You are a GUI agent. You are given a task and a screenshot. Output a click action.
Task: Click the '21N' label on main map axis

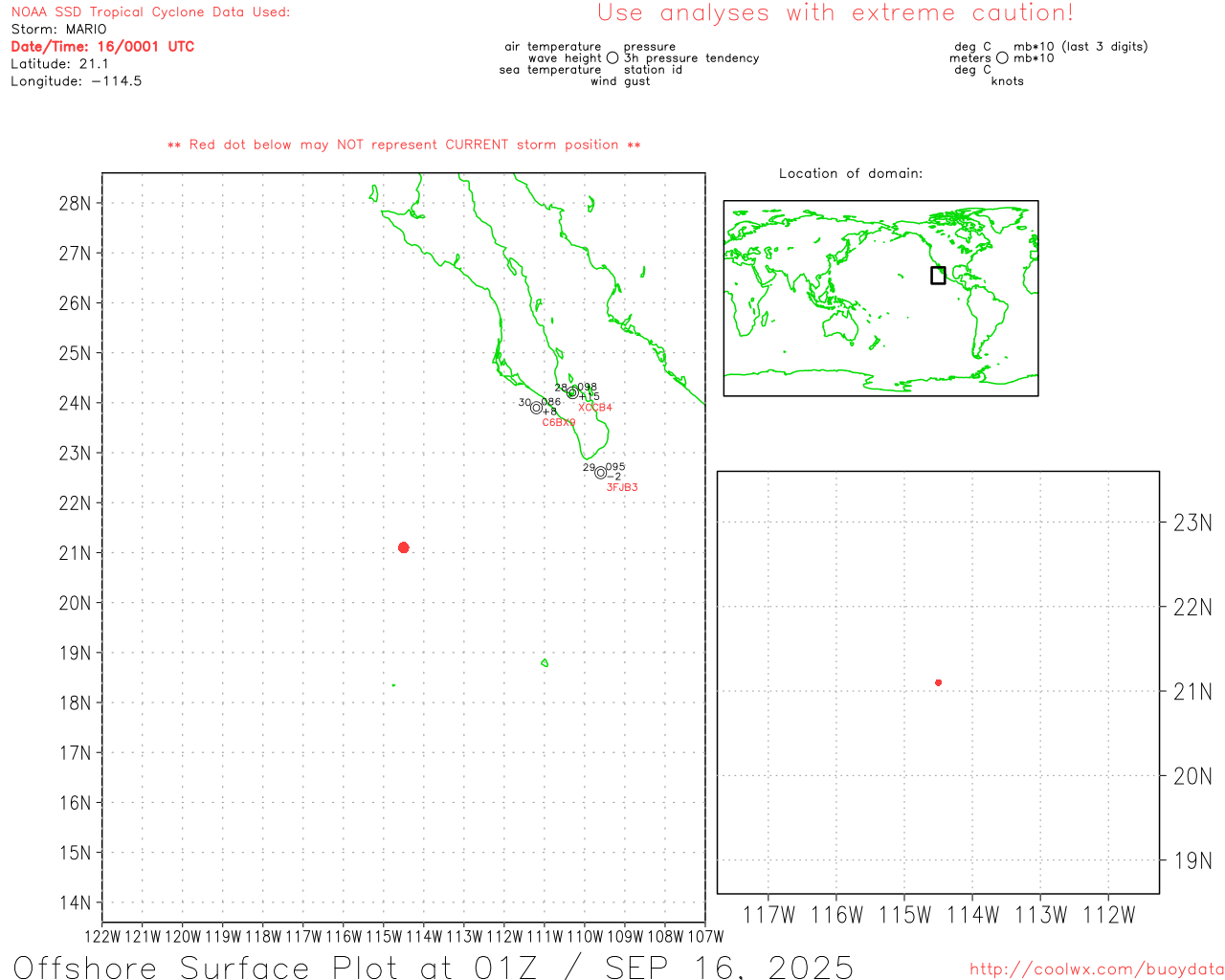[75, 553]
